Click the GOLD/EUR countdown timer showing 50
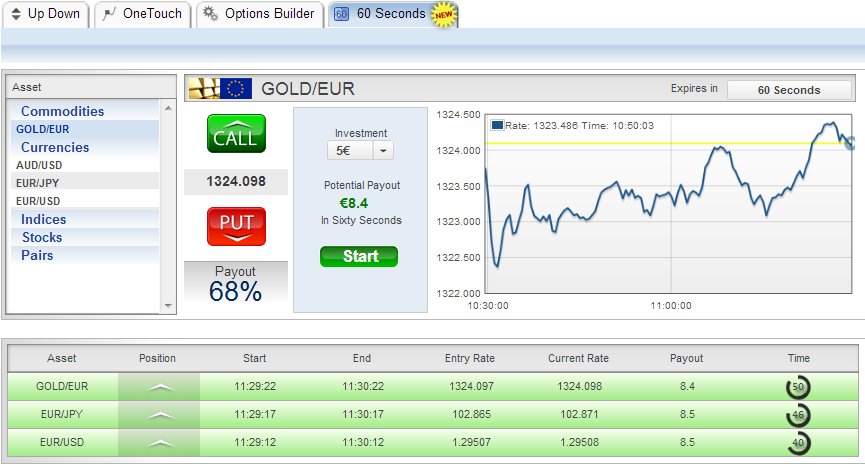Screen dimensions: 865x464 click(x=798, y=387)
